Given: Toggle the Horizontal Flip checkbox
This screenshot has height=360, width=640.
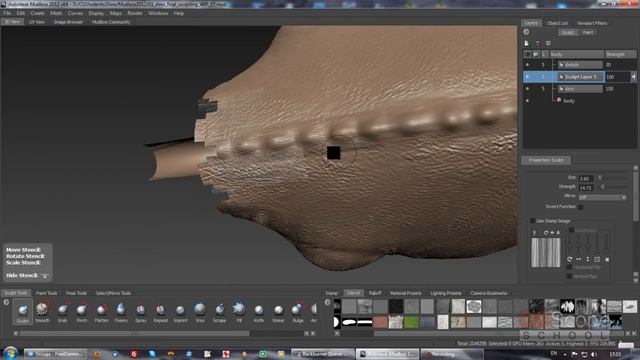Looking at the screenshot, I should (569, 267).
